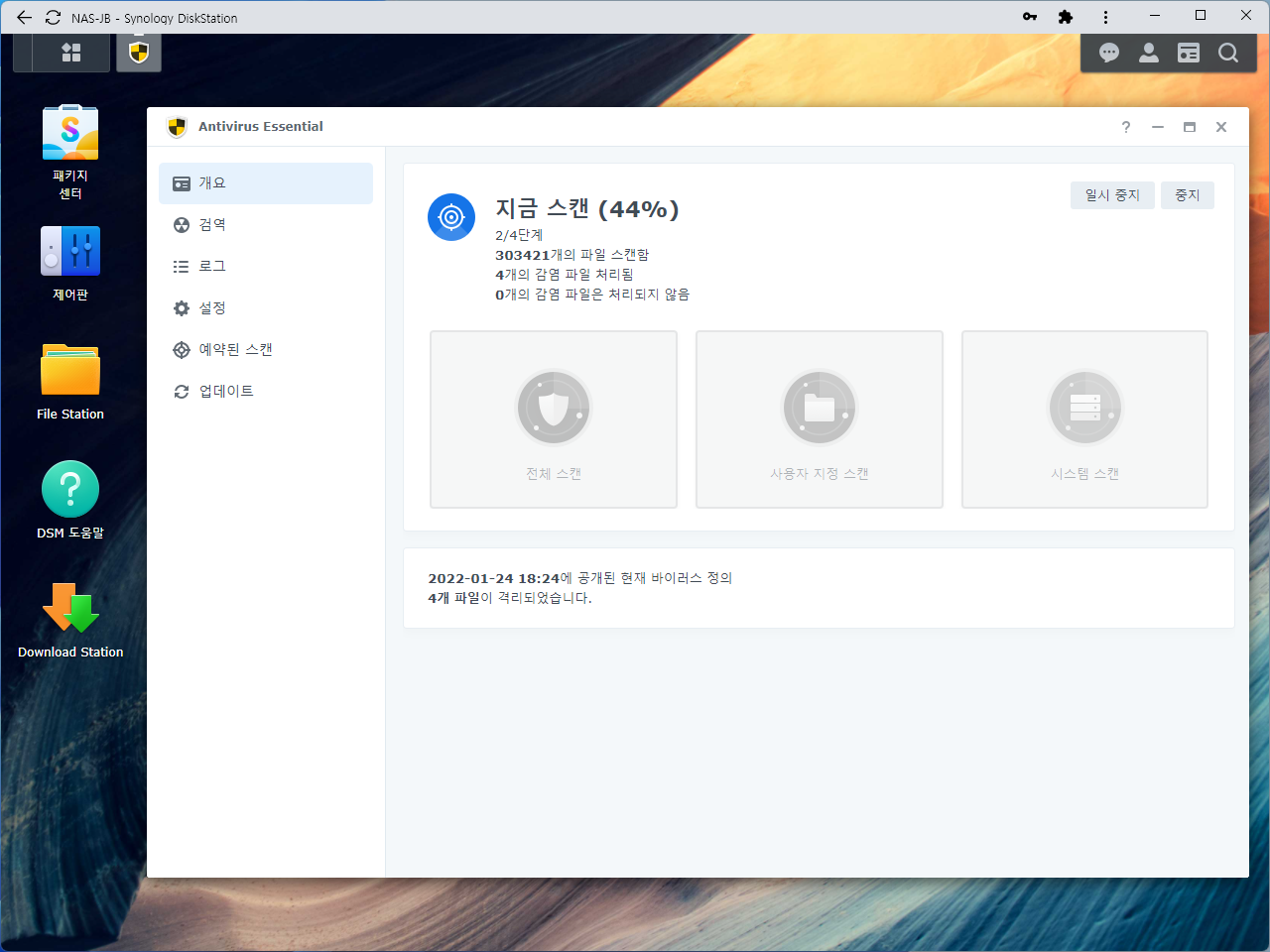Click 0개의 감염 파일은 처리되지 않음 text
This screenshot has height=952, width=1270.
[592, 295]
